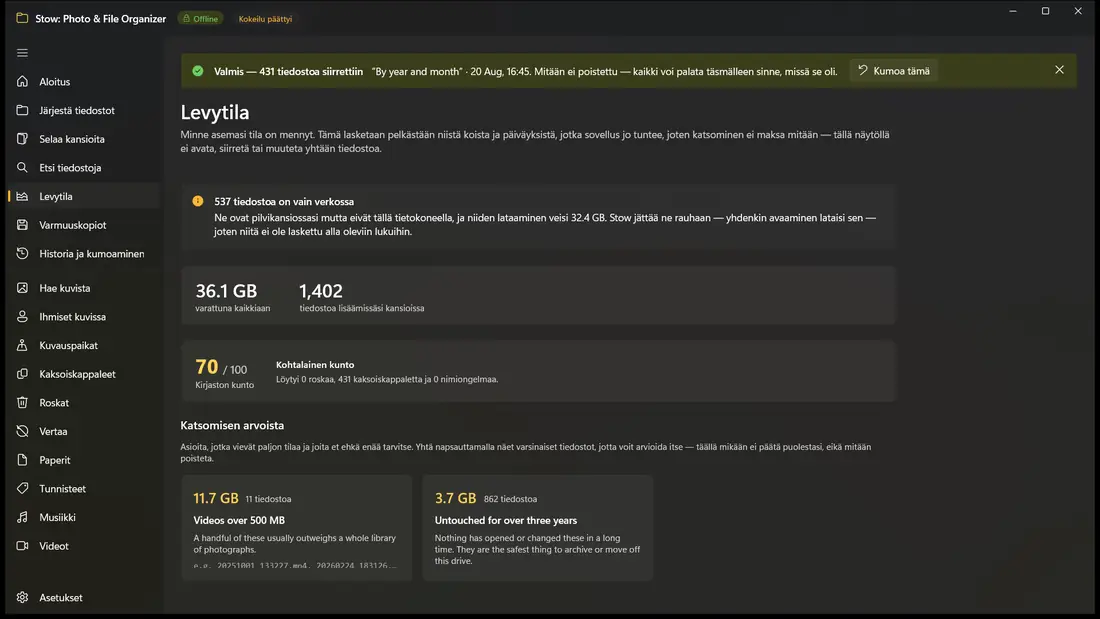Image resolution: width=1100 pixels, height=619 pixels.
Task: Click the Paperit document icon
Action: click(x=22, y=460)
